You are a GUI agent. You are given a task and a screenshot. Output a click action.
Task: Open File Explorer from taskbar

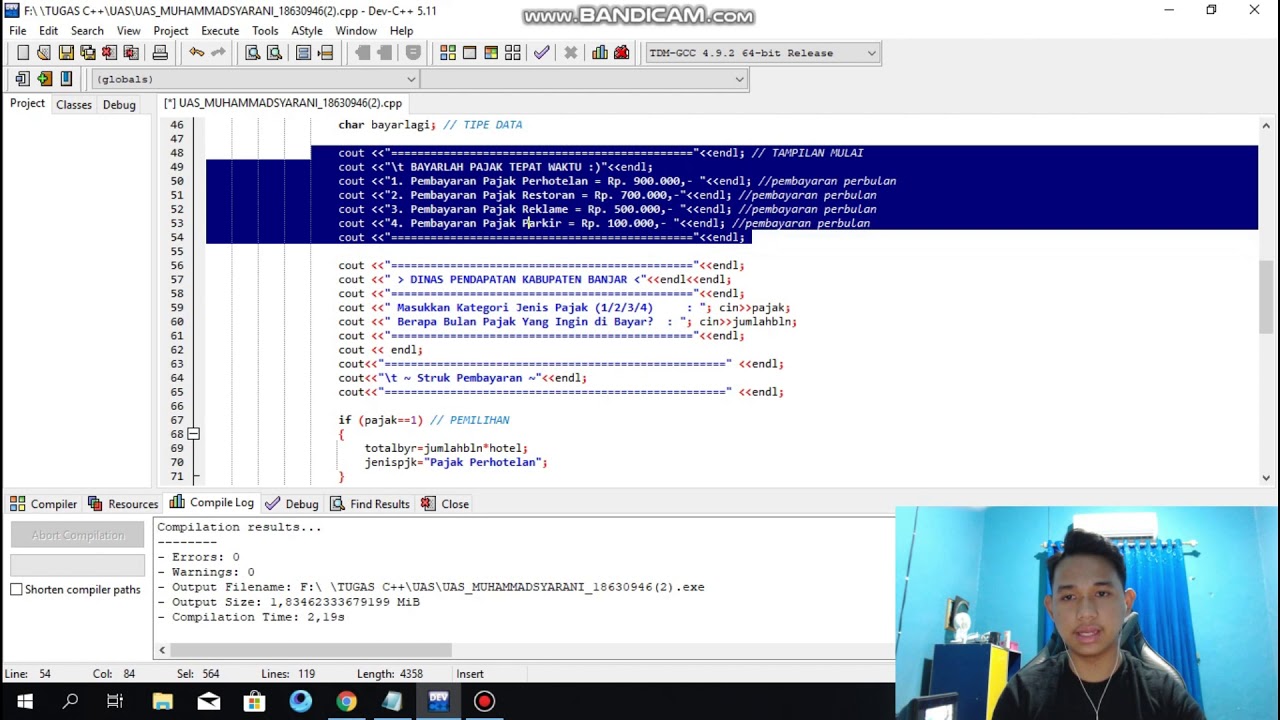coord(162,701)
